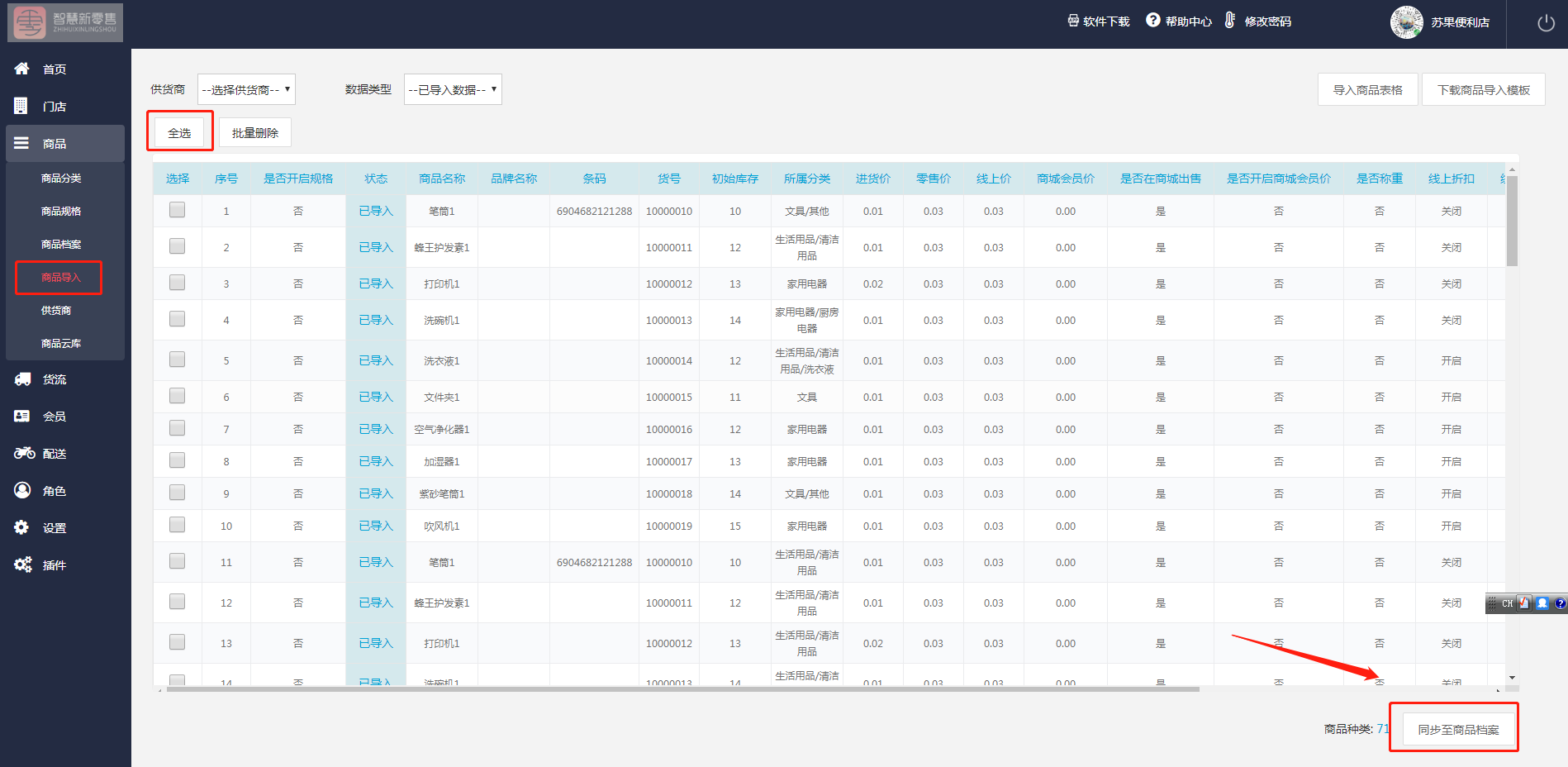
Task: Check the box for row 4 洗碗机1
Action: click(x=177, y=319)
